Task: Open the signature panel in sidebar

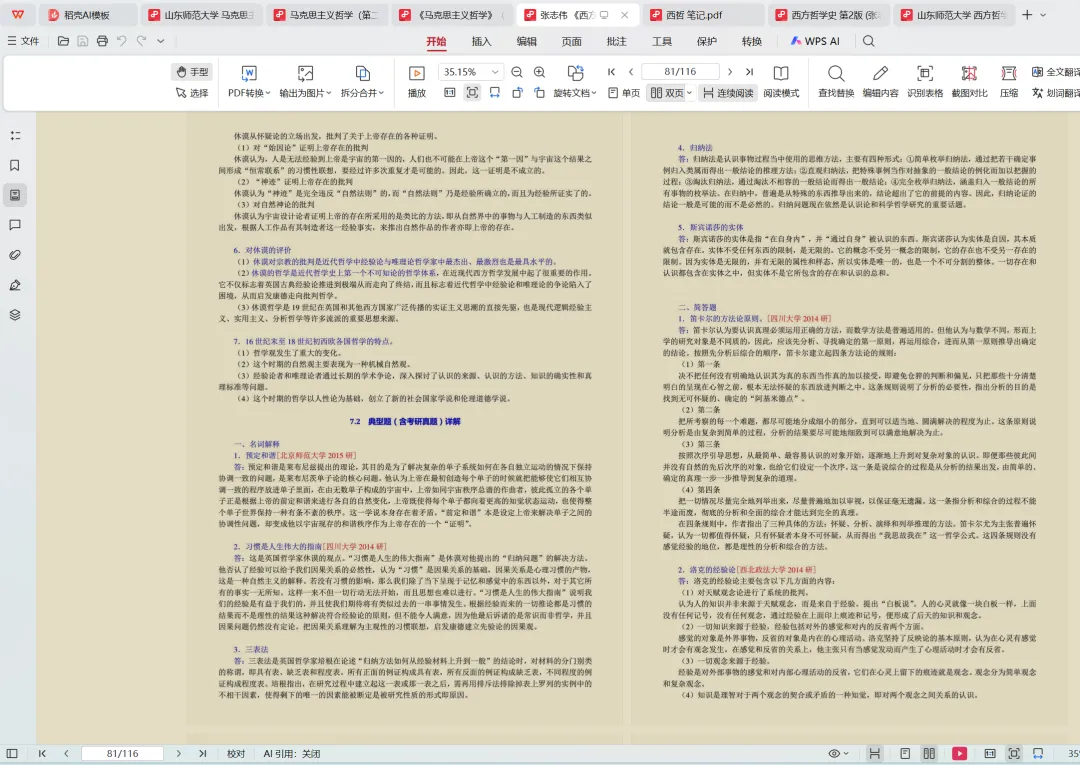Action: 15,285
